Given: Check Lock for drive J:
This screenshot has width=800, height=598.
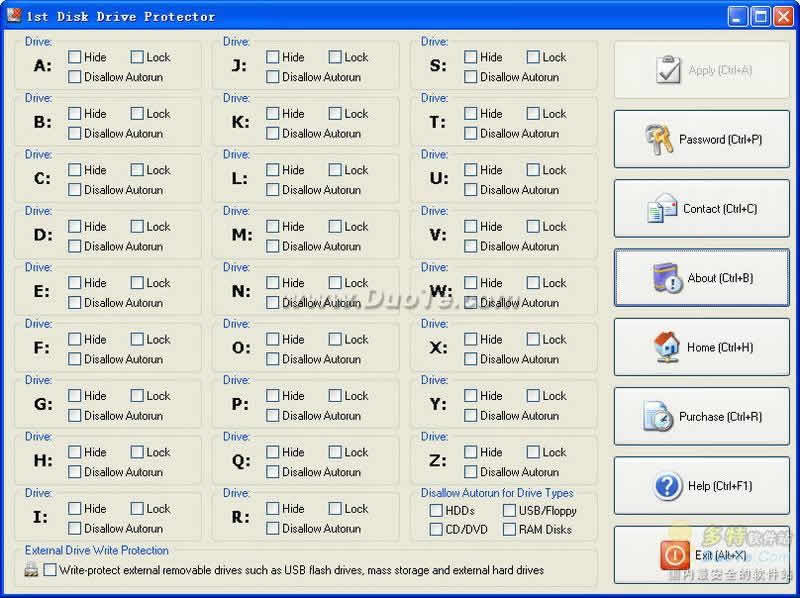Looking at the screenshot, I should click(x=335, y=57).
